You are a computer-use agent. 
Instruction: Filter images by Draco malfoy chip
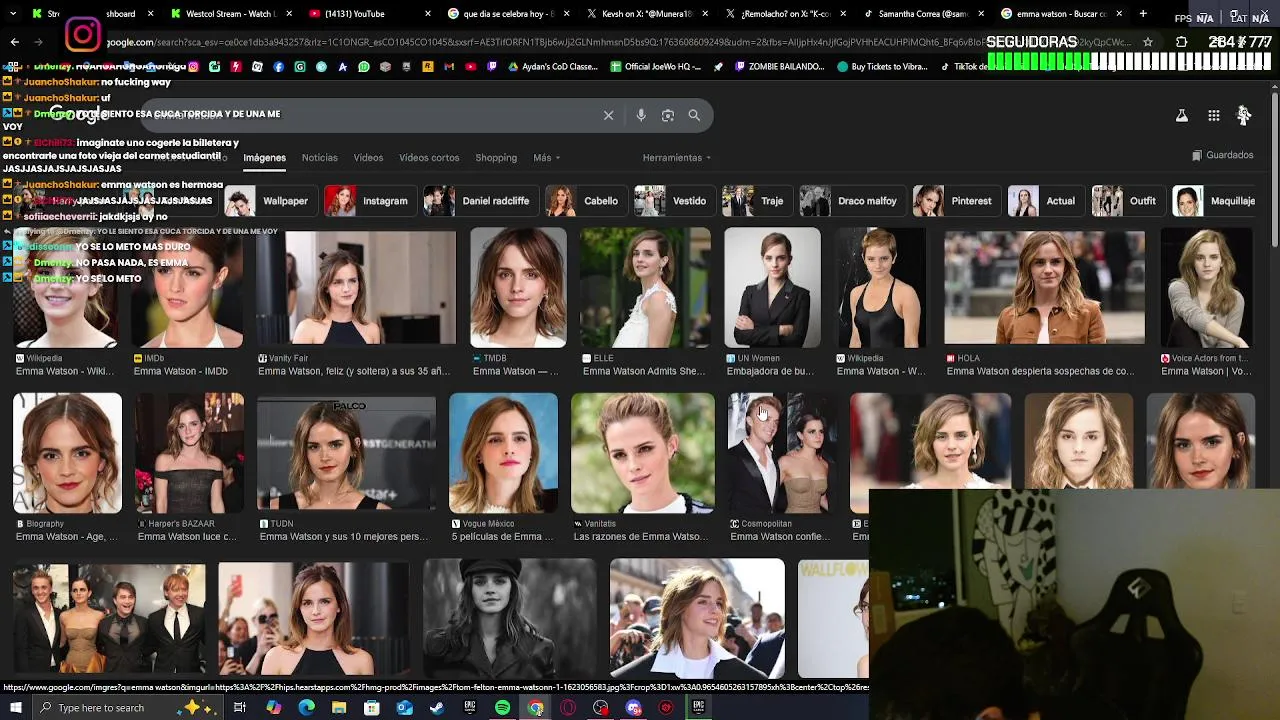pos(852,201)
